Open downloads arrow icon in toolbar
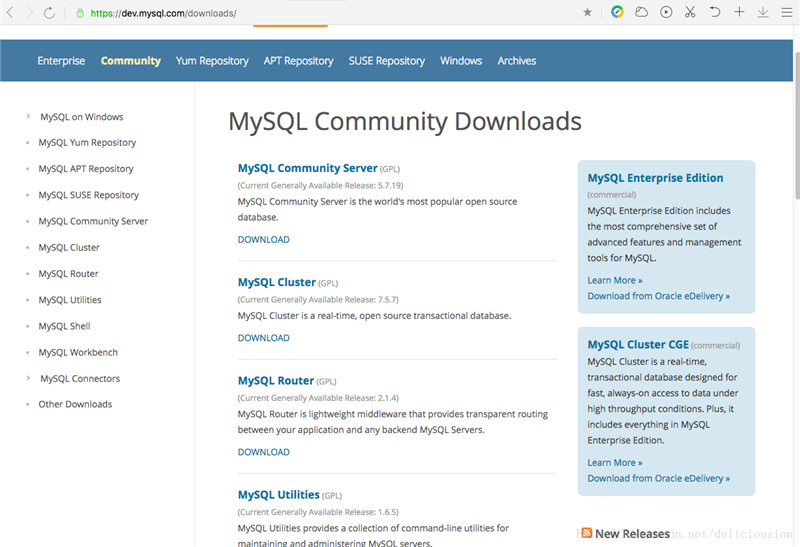The height and width of the screenshot is (547, 800). click(763, 12)
